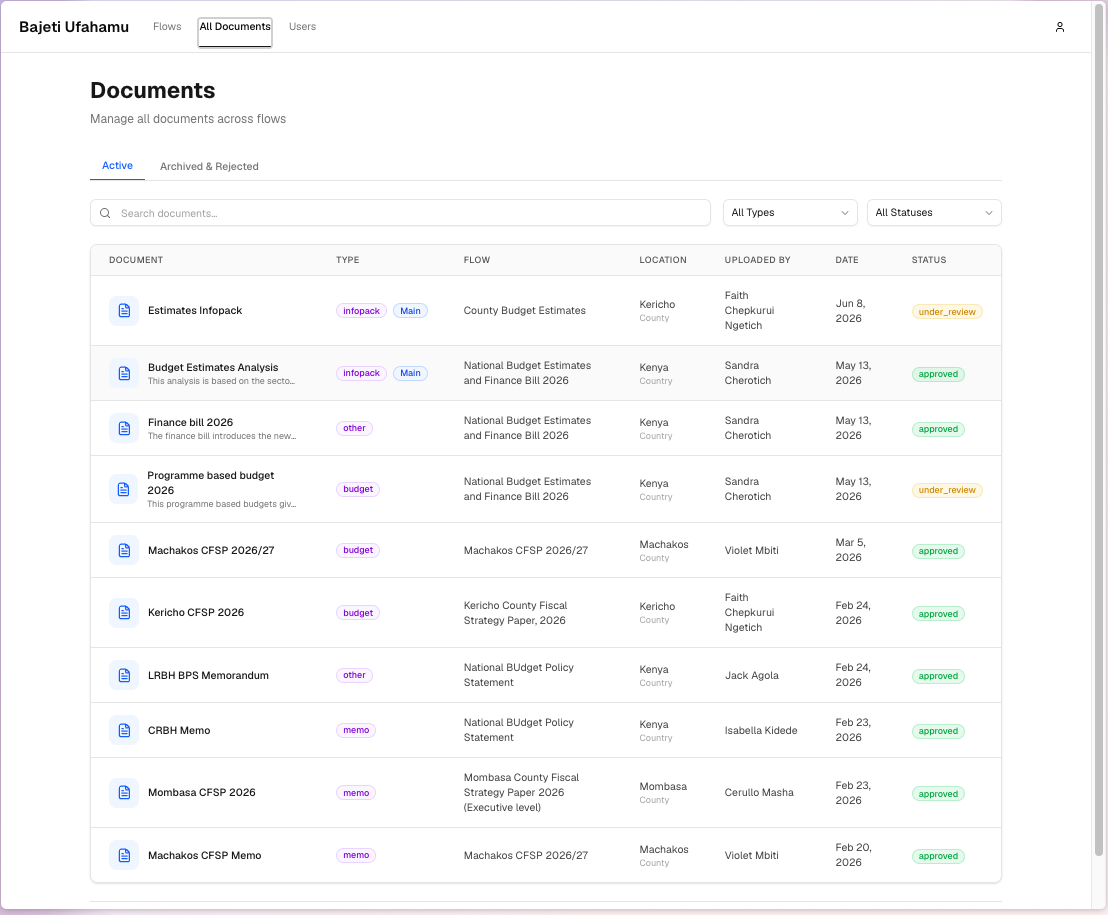Viewport: 1108px width, 915px height.
Task: Click Main tag in Estimates Infopack row
Action: point(410,311)
